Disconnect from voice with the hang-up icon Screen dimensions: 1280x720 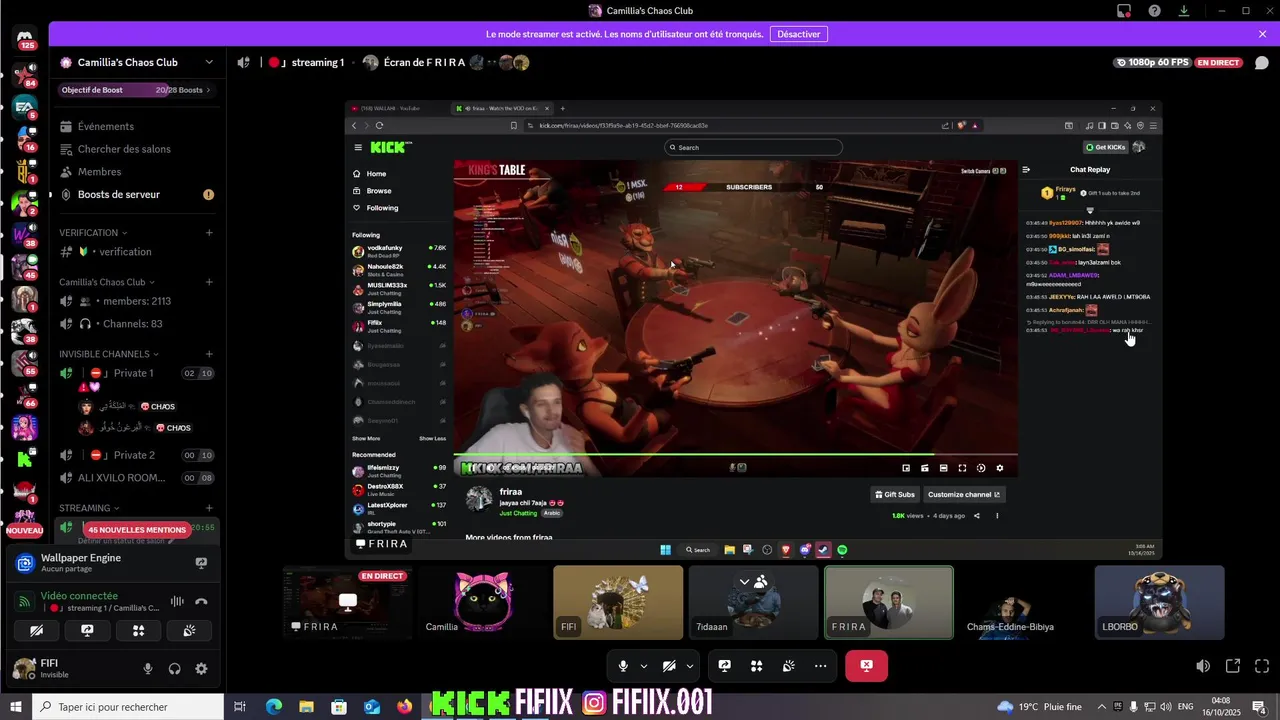(201, 601)
